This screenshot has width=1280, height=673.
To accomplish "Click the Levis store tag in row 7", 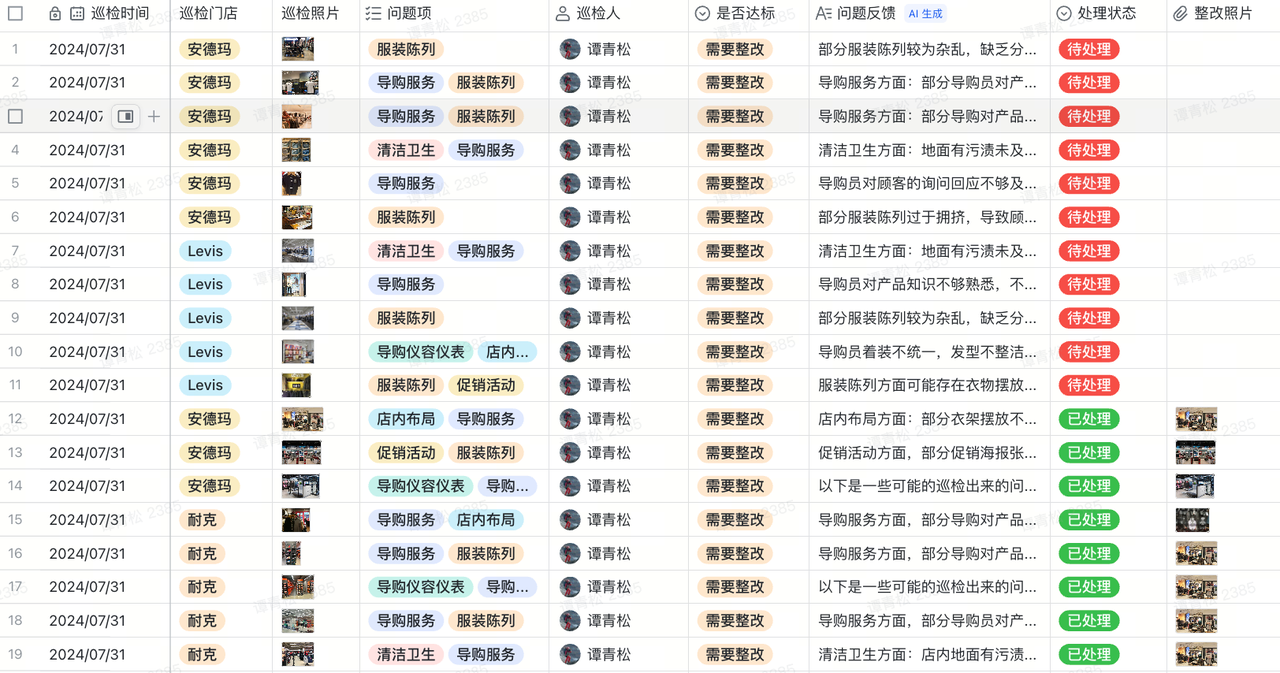I will [x=205, y=251].
